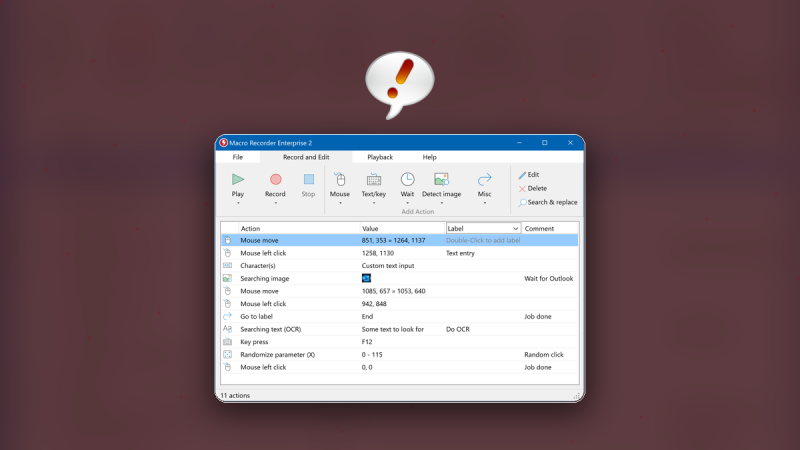
Task: Open the Help tab
Action: [x=430, y=157]
